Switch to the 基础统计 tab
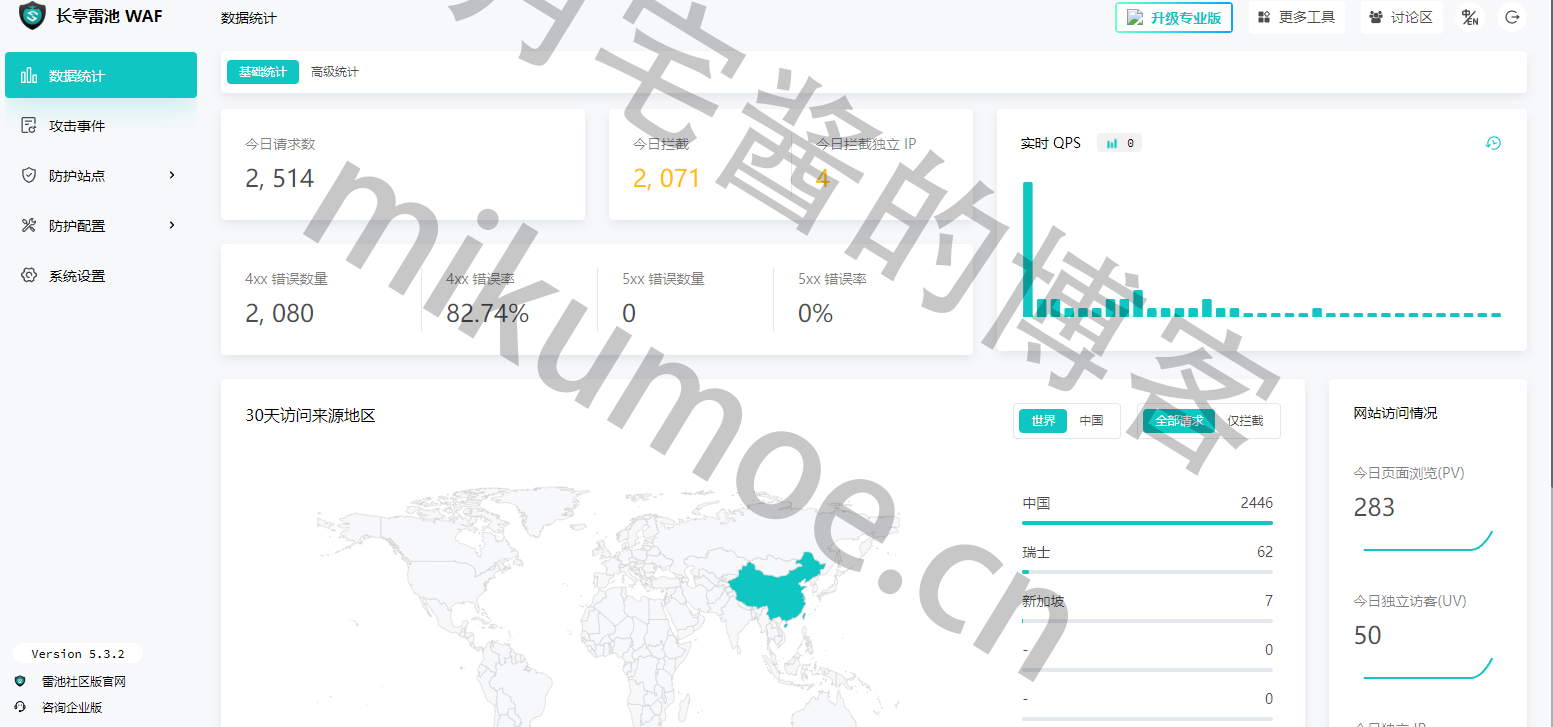The image size is (1553, 727). (263, 72)
